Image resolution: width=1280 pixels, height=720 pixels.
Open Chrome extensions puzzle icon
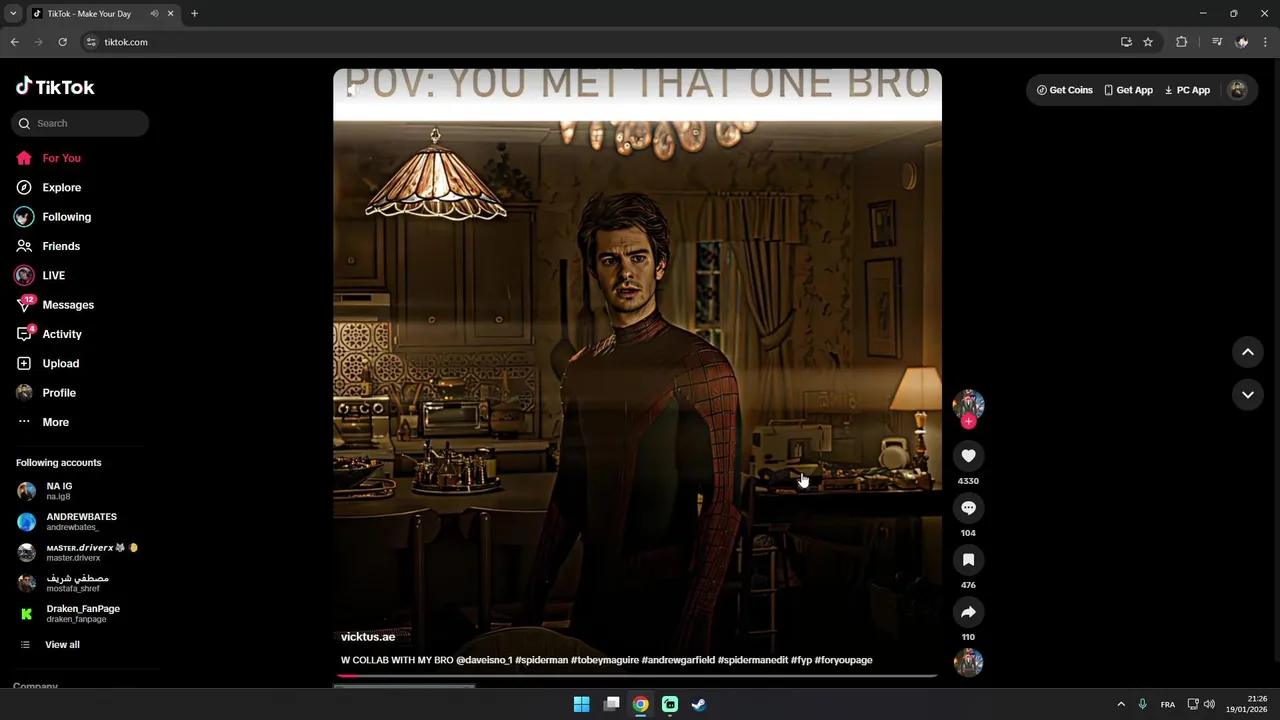[x=1182, y=42]
